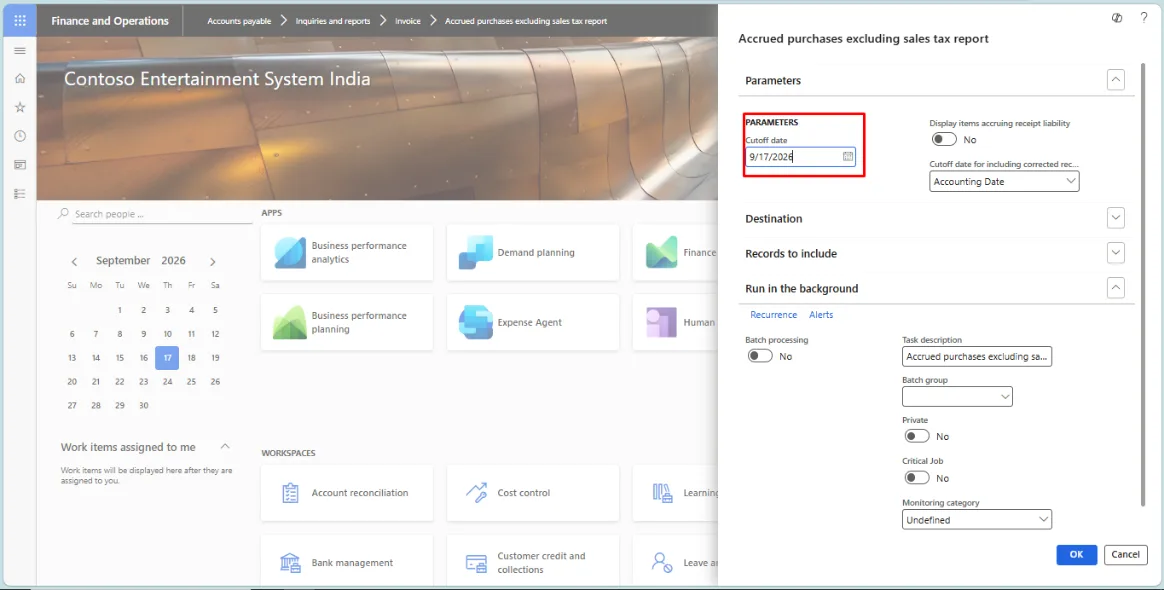The width and height of the screenshot is (1164, 590).
Task: Open Workspaces icon in left sidebar
Action: 20,165
